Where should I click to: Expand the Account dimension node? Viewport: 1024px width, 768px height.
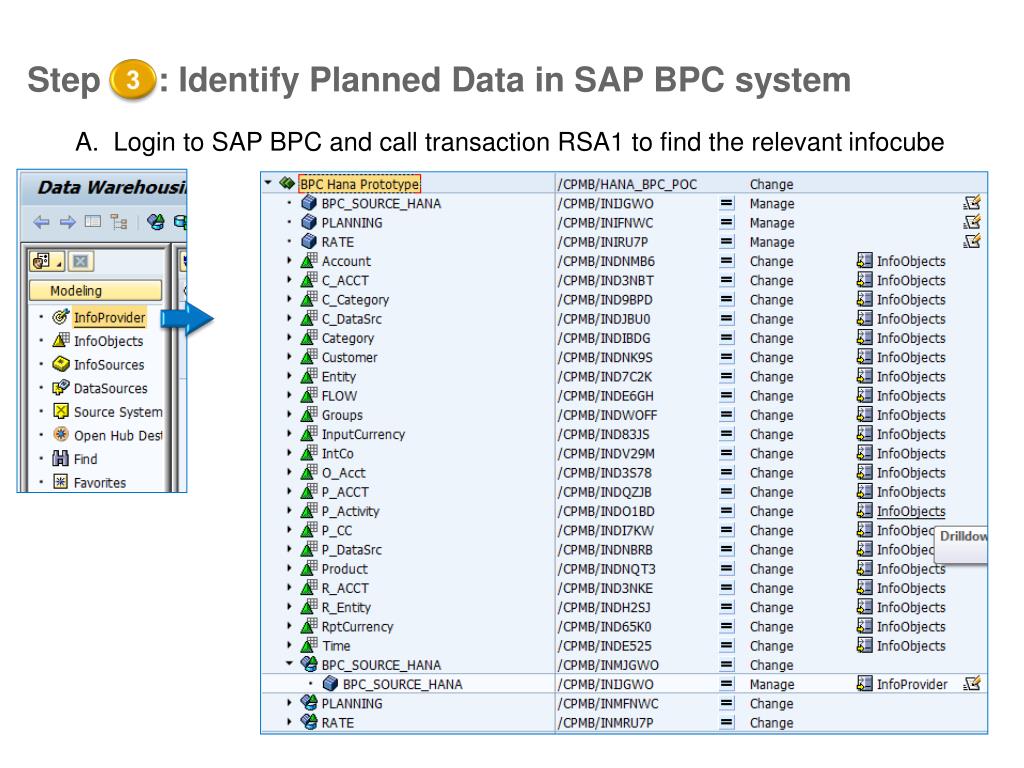(x=289, y=261)
